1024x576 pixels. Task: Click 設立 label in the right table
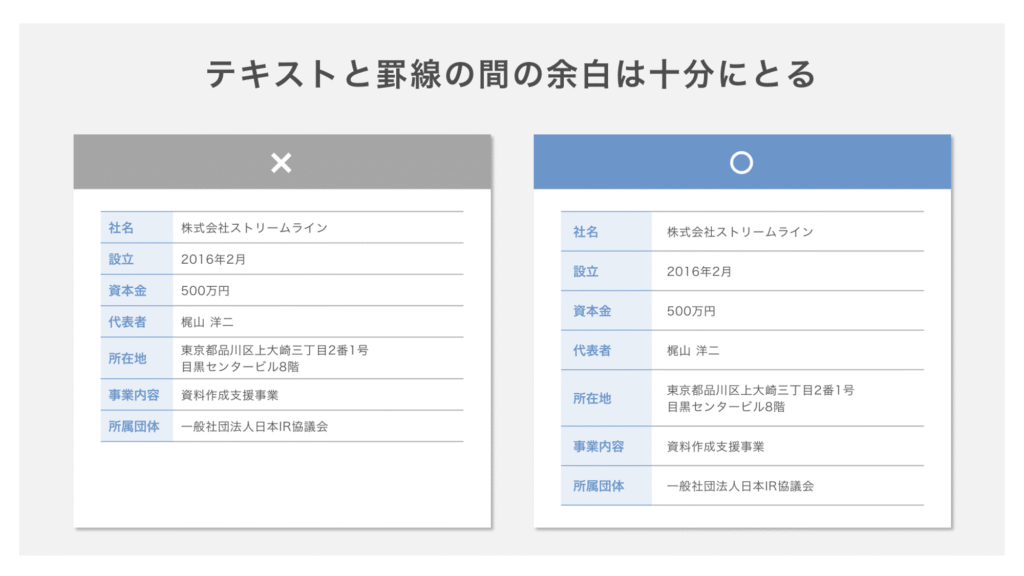[x=586, y=272]
